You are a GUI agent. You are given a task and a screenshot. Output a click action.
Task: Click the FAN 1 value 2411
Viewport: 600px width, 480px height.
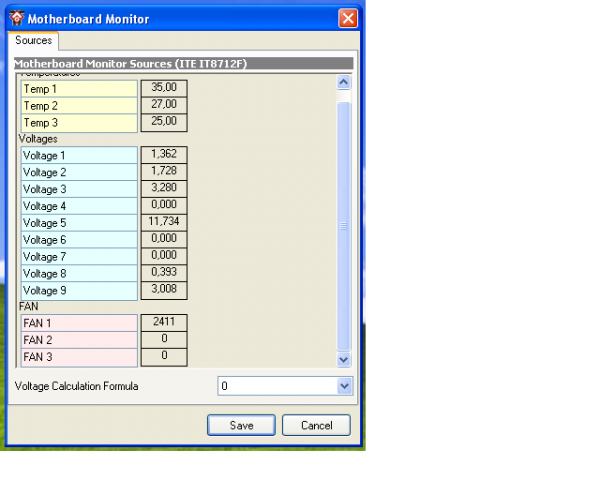pyautogui.click(x=164, y=323)
